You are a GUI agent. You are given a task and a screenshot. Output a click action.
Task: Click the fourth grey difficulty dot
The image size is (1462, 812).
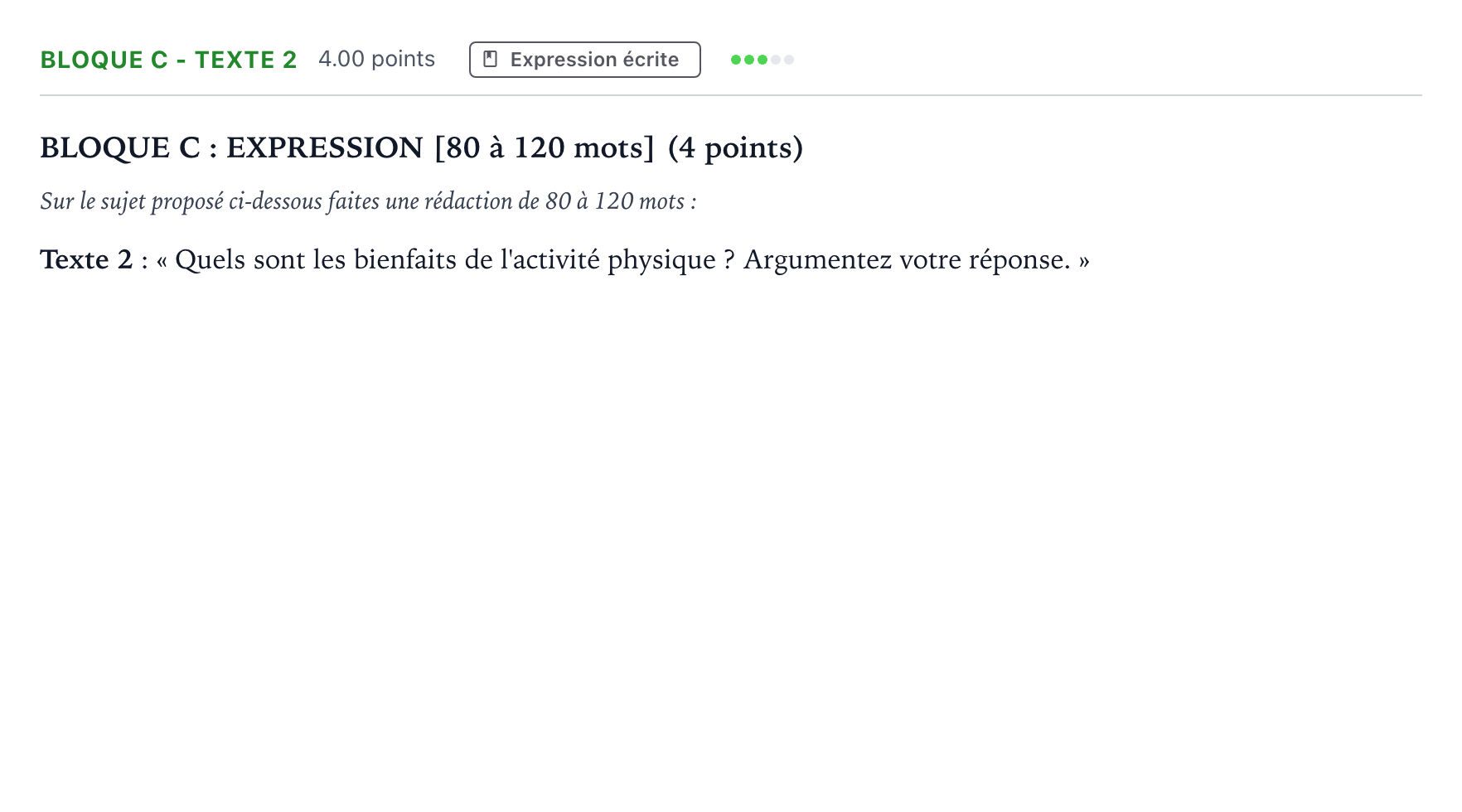point(776,60)
